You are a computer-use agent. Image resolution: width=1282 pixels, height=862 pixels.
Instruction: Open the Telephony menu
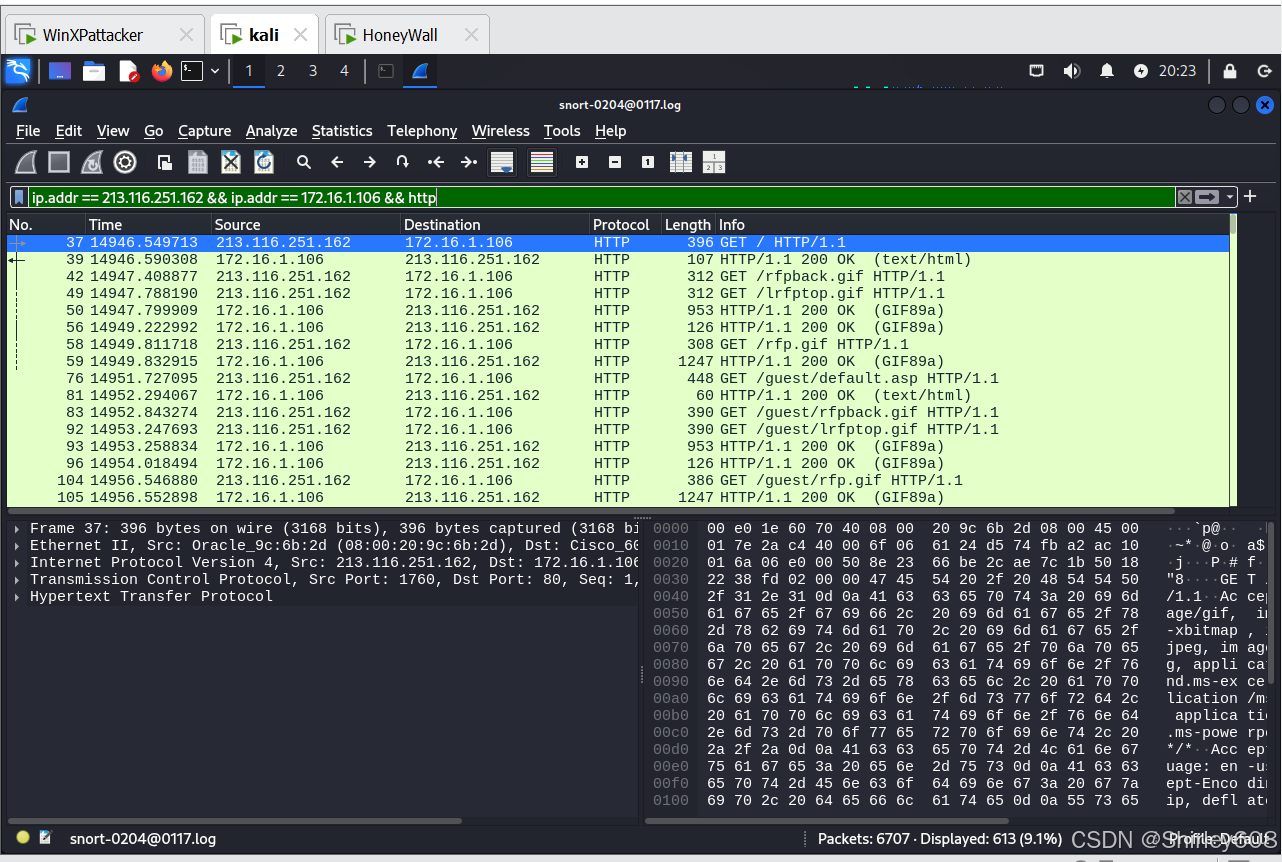point(422,131)
